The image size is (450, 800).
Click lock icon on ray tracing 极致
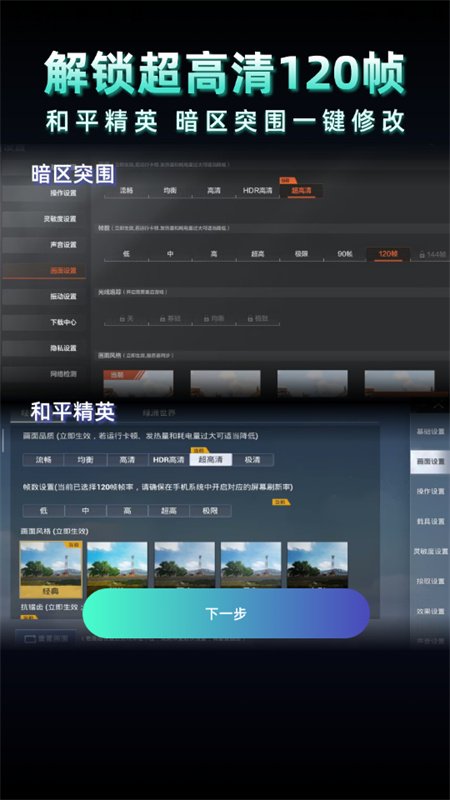[x=251, y=318]
